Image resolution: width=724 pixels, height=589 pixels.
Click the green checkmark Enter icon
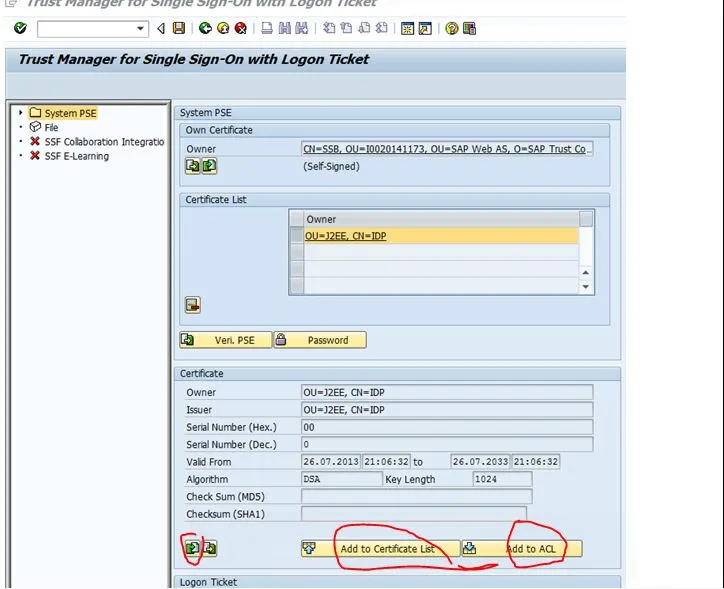coord(20,29)
